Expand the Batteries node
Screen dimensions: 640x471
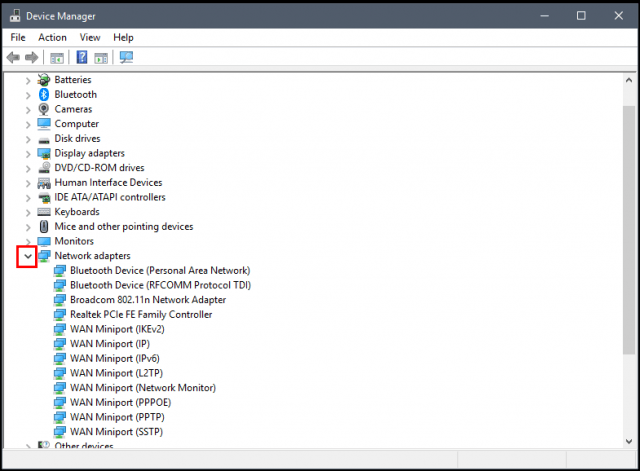click(28, 80)
